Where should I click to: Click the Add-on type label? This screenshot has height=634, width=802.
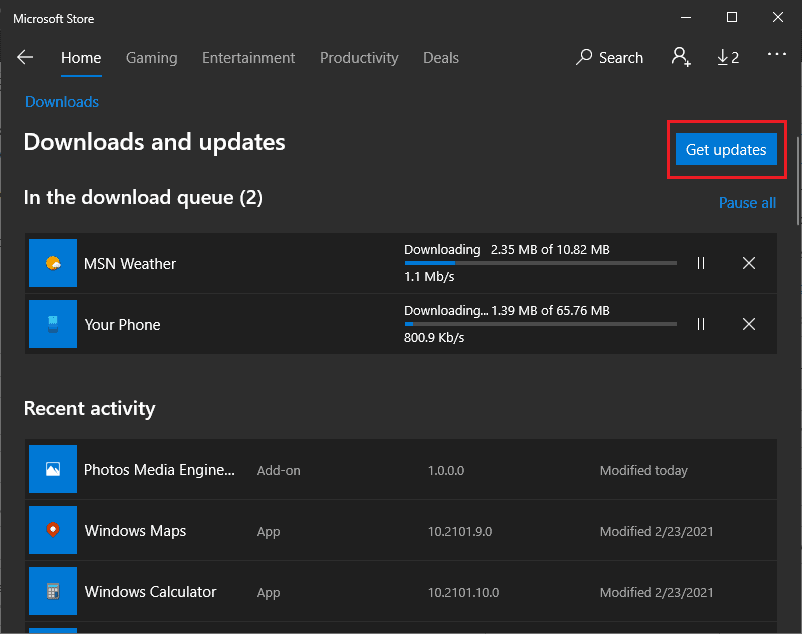[278, 470]
